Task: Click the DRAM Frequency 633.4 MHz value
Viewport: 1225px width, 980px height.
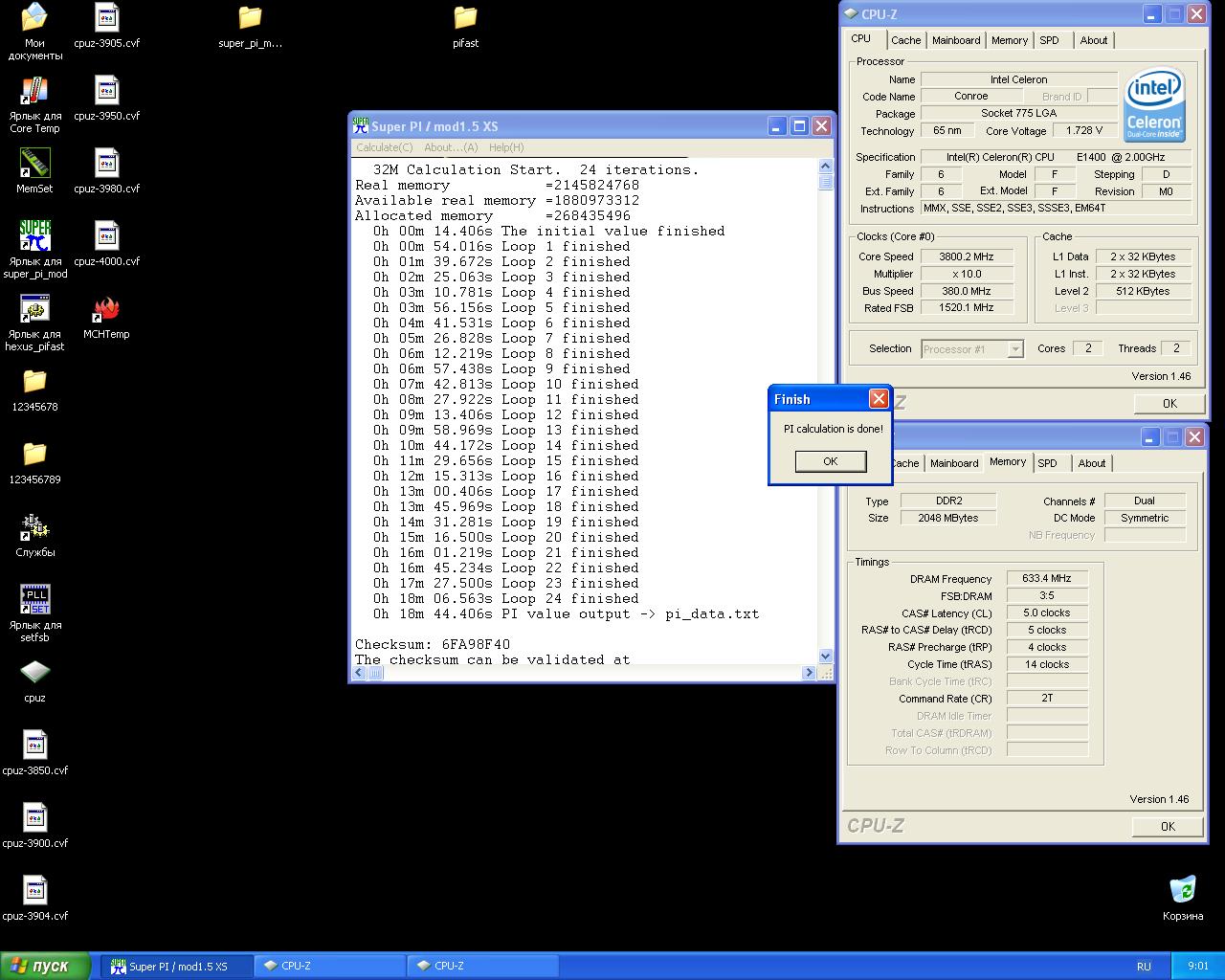Action: point(1047,578)
